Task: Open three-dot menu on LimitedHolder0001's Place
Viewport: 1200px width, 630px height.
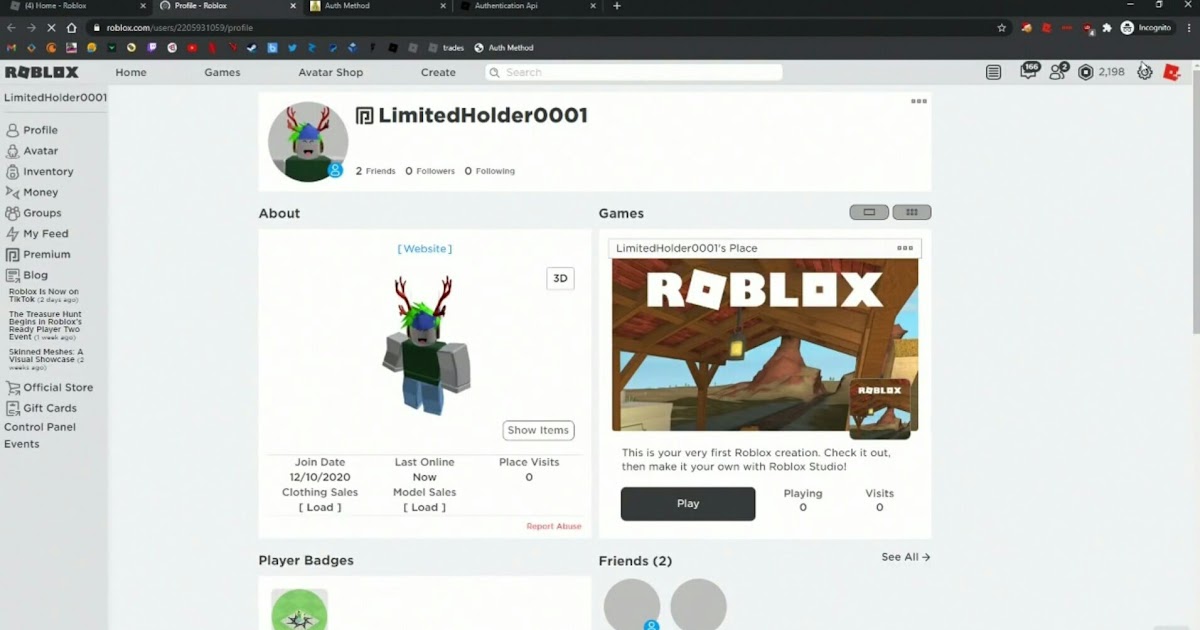Action: [905, 248]
